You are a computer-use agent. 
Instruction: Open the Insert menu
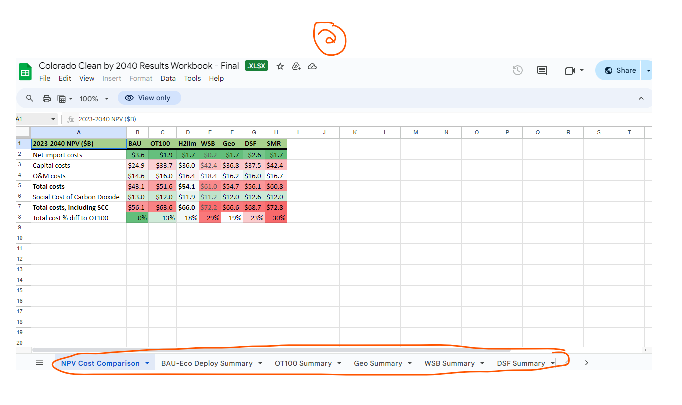pos(112,79)
